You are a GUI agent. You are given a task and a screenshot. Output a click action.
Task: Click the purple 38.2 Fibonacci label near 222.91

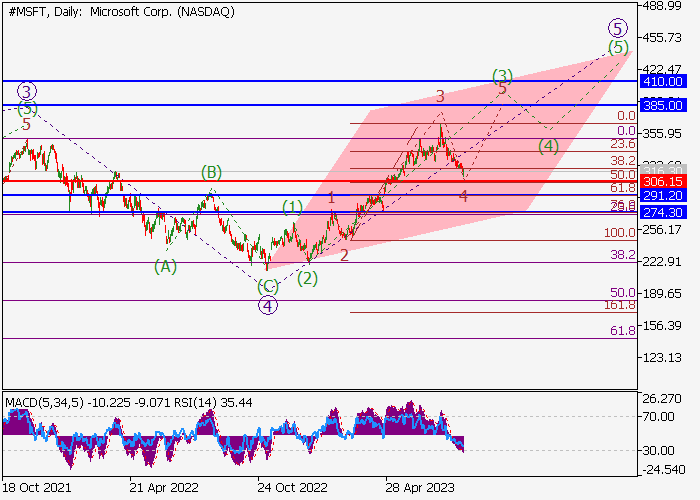(x=623, y=255)
